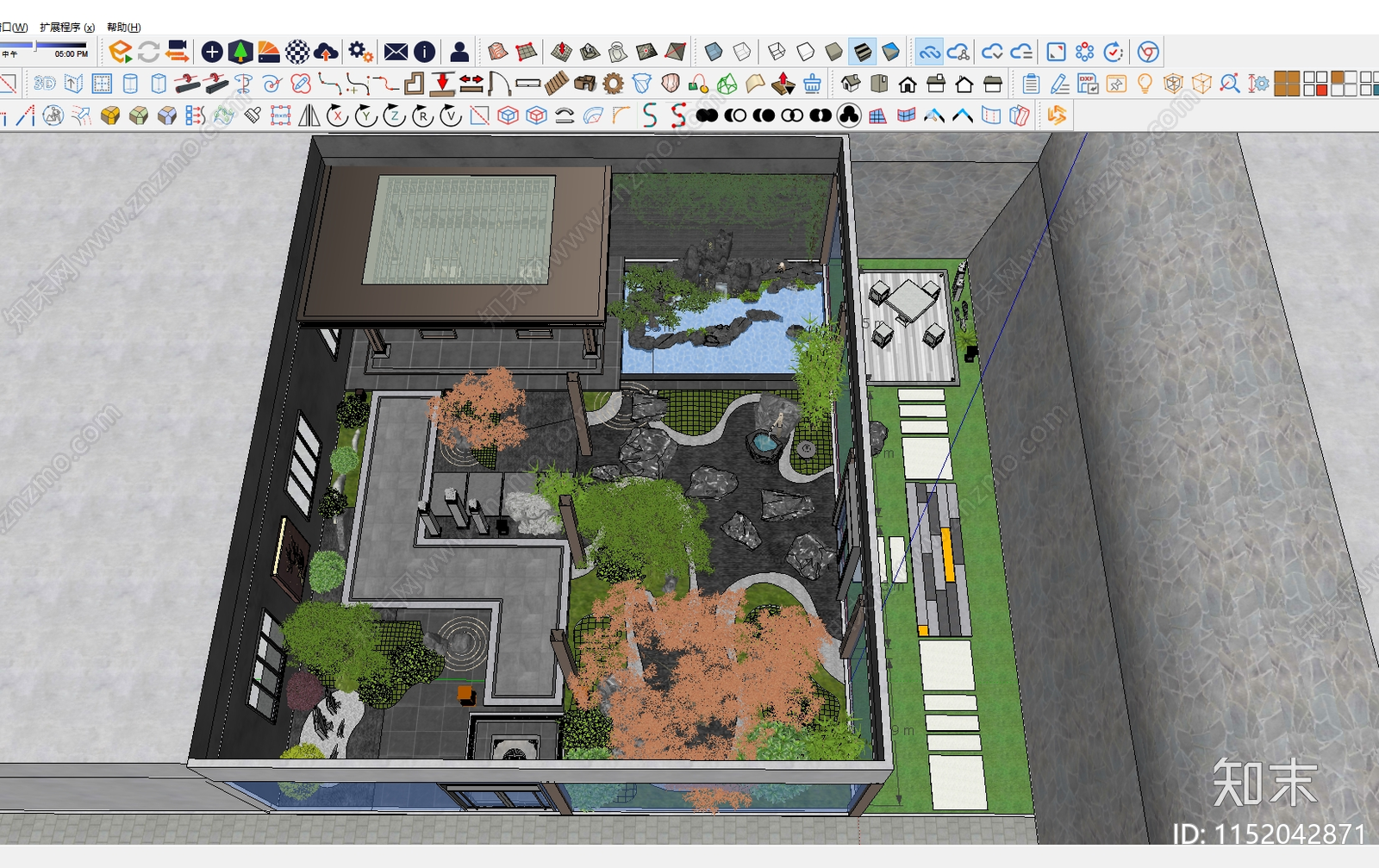Image resolution: width=1379 pixels, height=868 pixels.
Task: Toggle X-ray face style
Action: pyautogui.click(x=714, y=52)
